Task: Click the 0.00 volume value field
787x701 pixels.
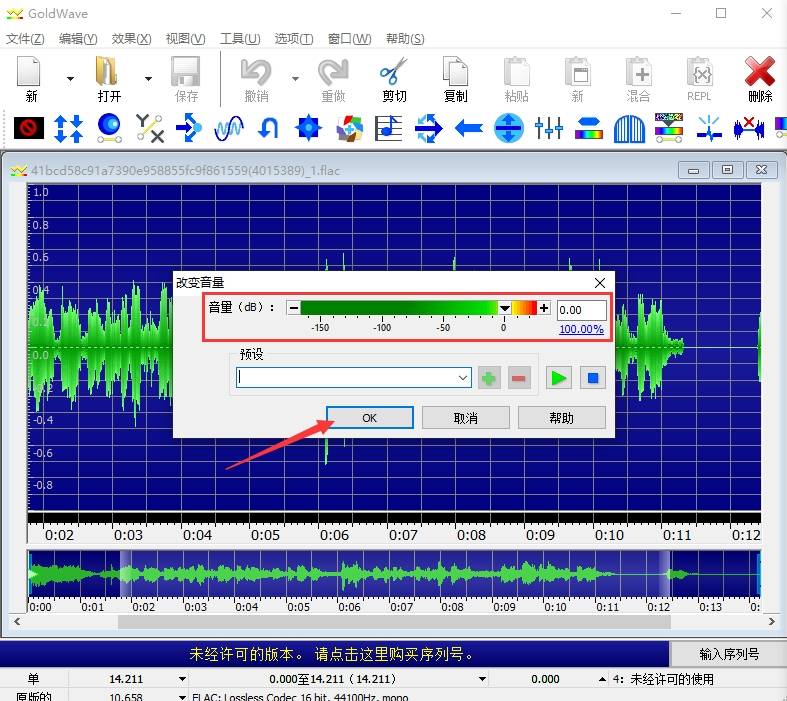Action: [x=582, y=310]
